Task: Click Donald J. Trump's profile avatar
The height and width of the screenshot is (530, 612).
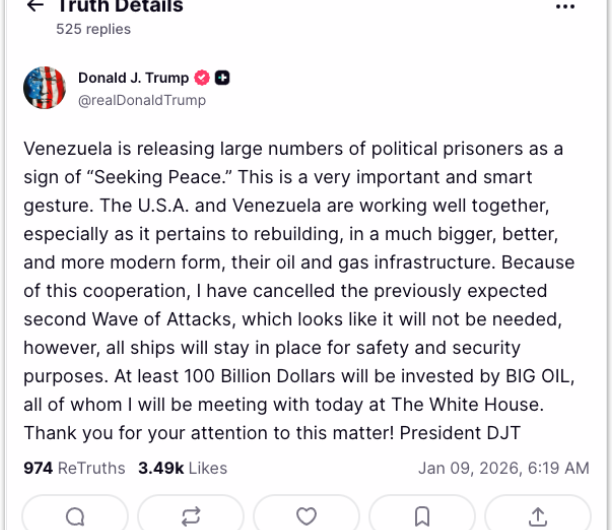Action: 44,88
